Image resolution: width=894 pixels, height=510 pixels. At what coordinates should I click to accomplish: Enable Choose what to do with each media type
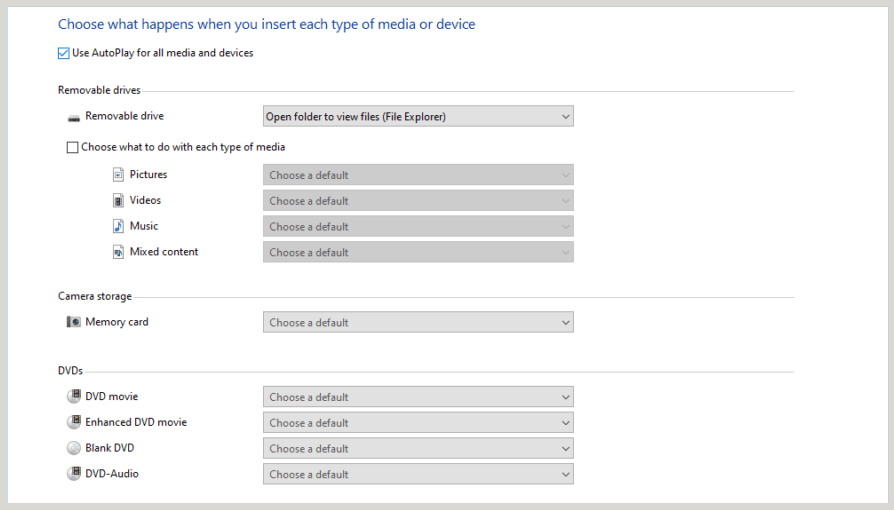tap(72, 148)
